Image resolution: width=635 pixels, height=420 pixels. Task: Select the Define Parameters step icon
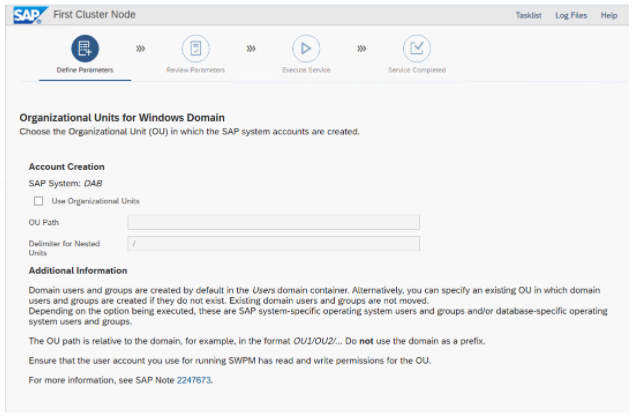click(85, 49)
